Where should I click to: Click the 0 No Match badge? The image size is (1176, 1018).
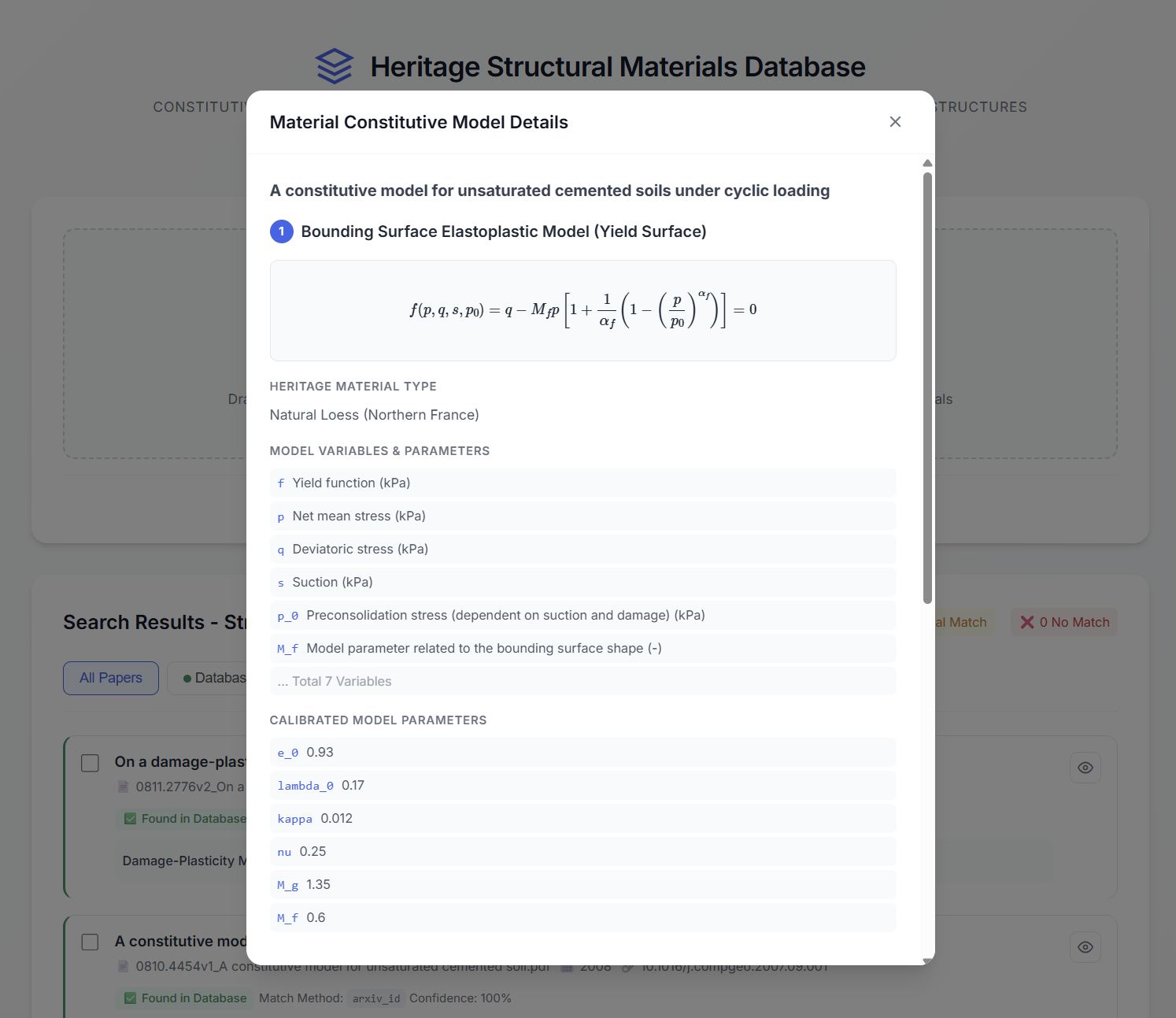pos(1064,622)
